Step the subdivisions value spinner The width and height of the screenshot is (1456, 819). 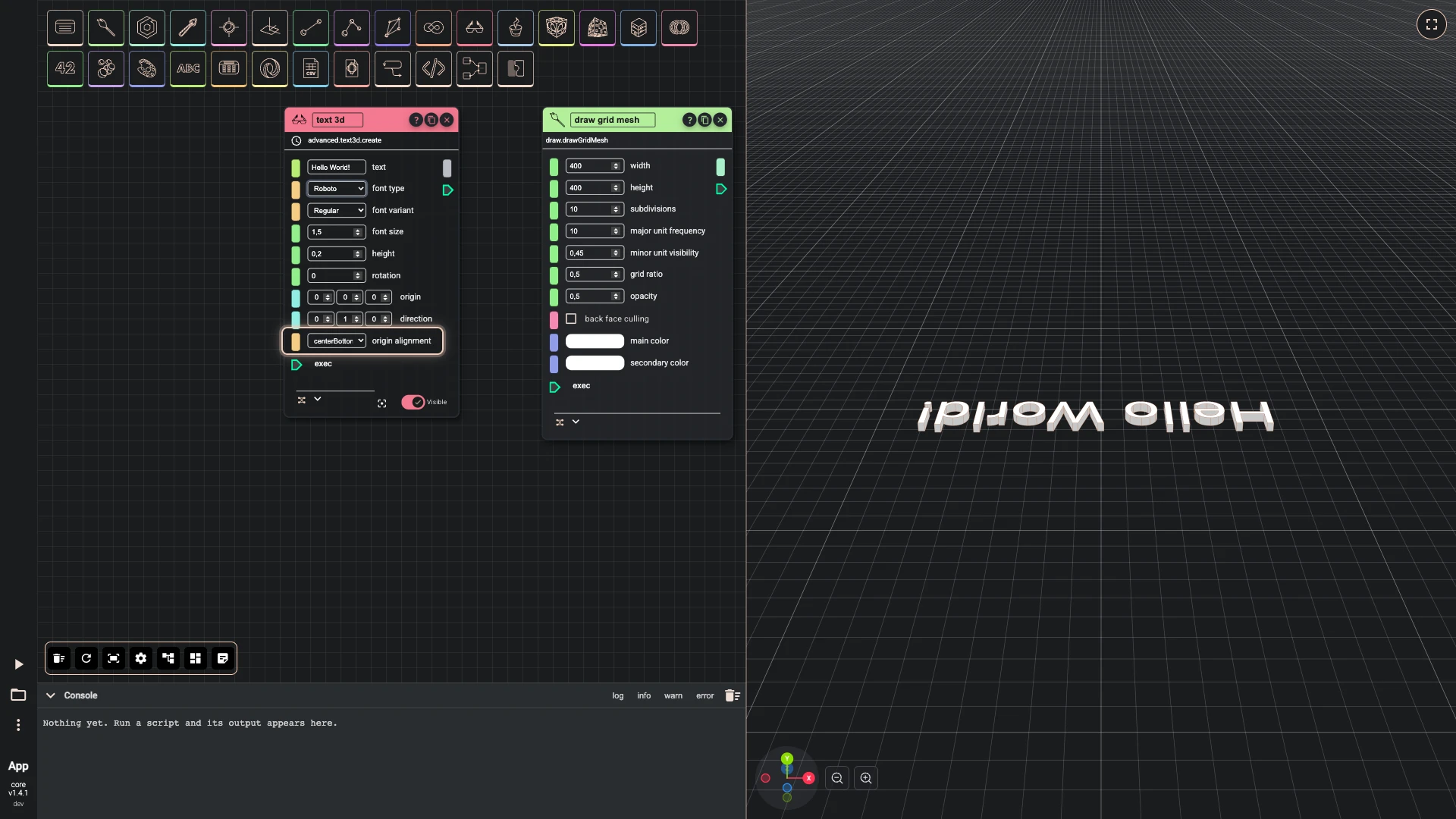pos(616,209)
